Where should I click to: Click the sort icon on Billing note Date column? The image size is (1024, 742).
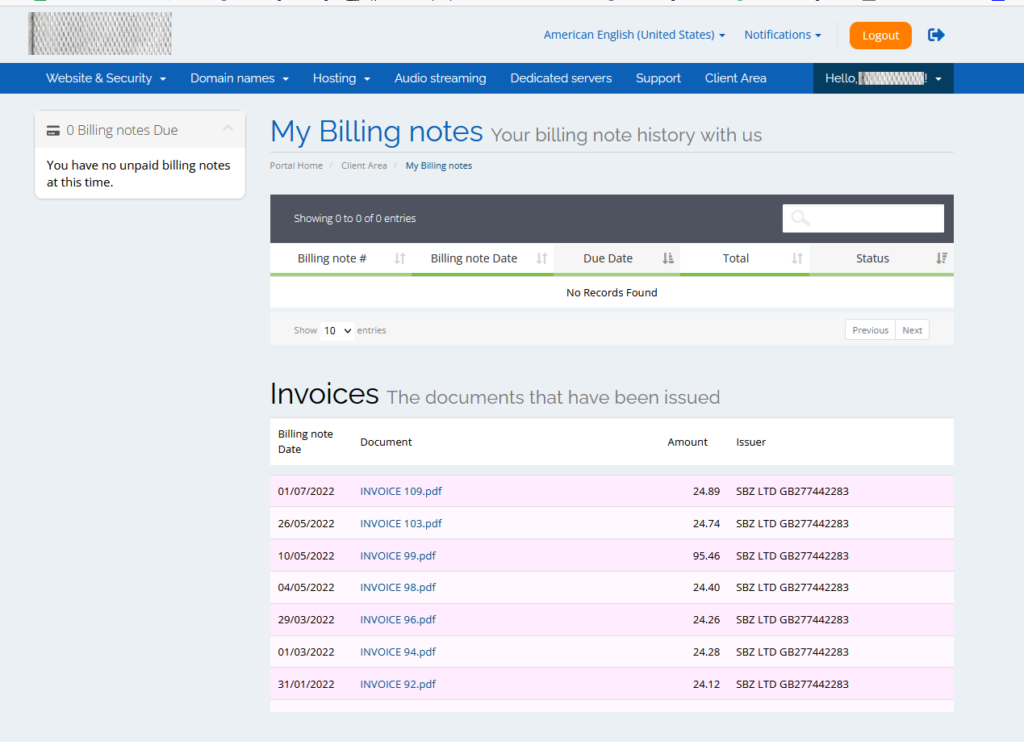pos(542,258)
